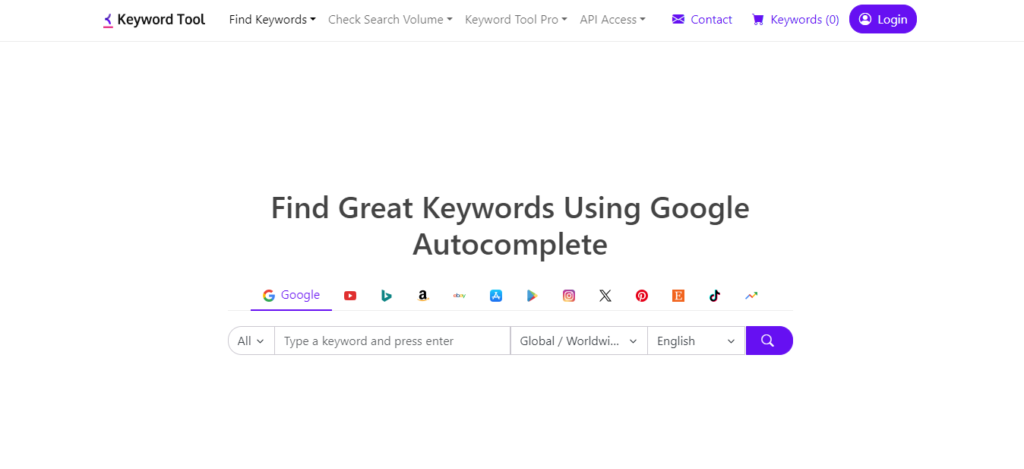Open the API Access menu
The height and width of the screenshot is (469, 1024).
pos(613,20)
